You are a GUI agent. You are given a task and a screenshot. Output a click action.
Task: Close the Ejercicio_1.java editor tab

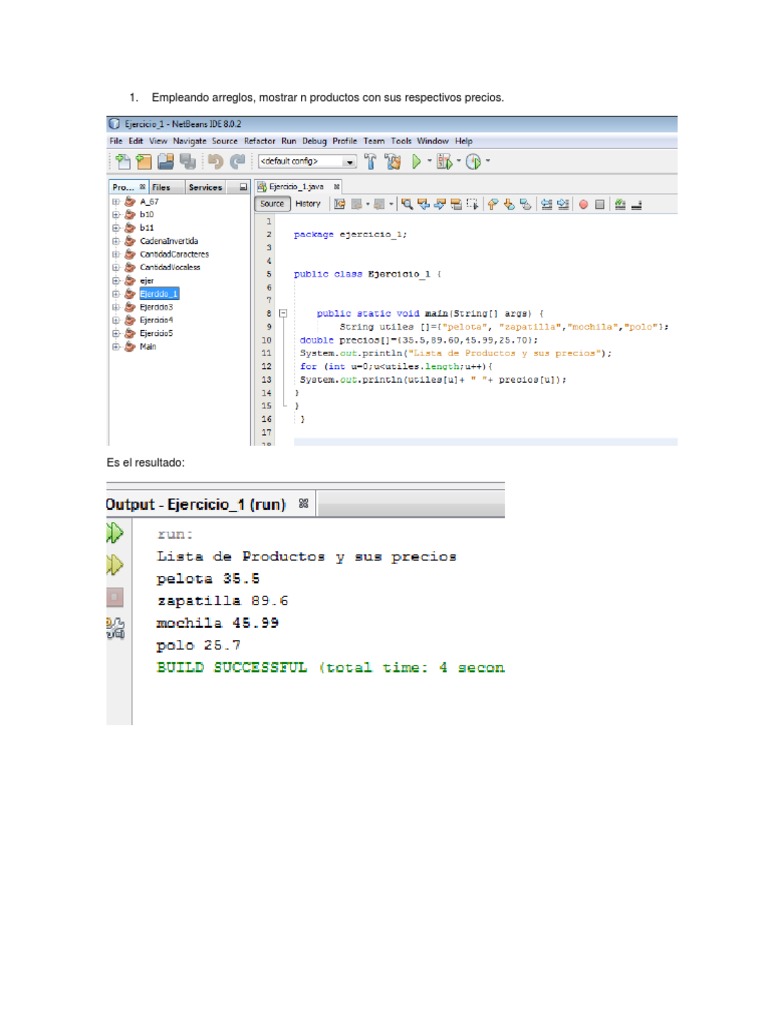[337, 186]
